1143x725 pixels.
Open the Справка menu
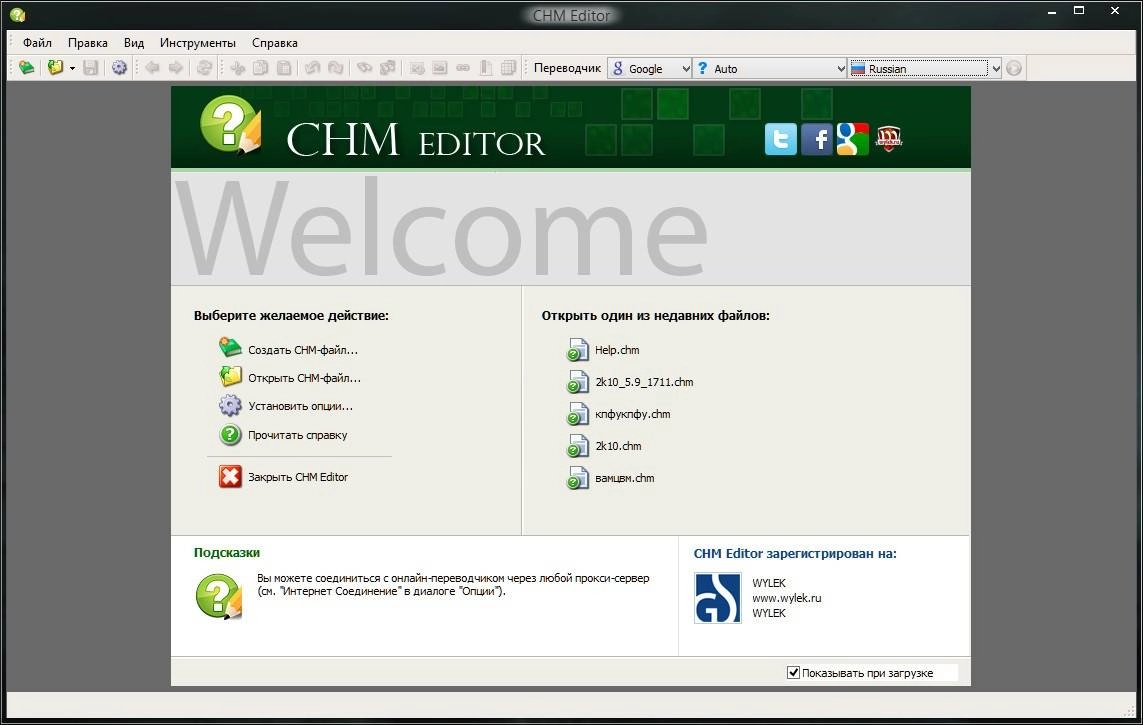pos(275,42)
